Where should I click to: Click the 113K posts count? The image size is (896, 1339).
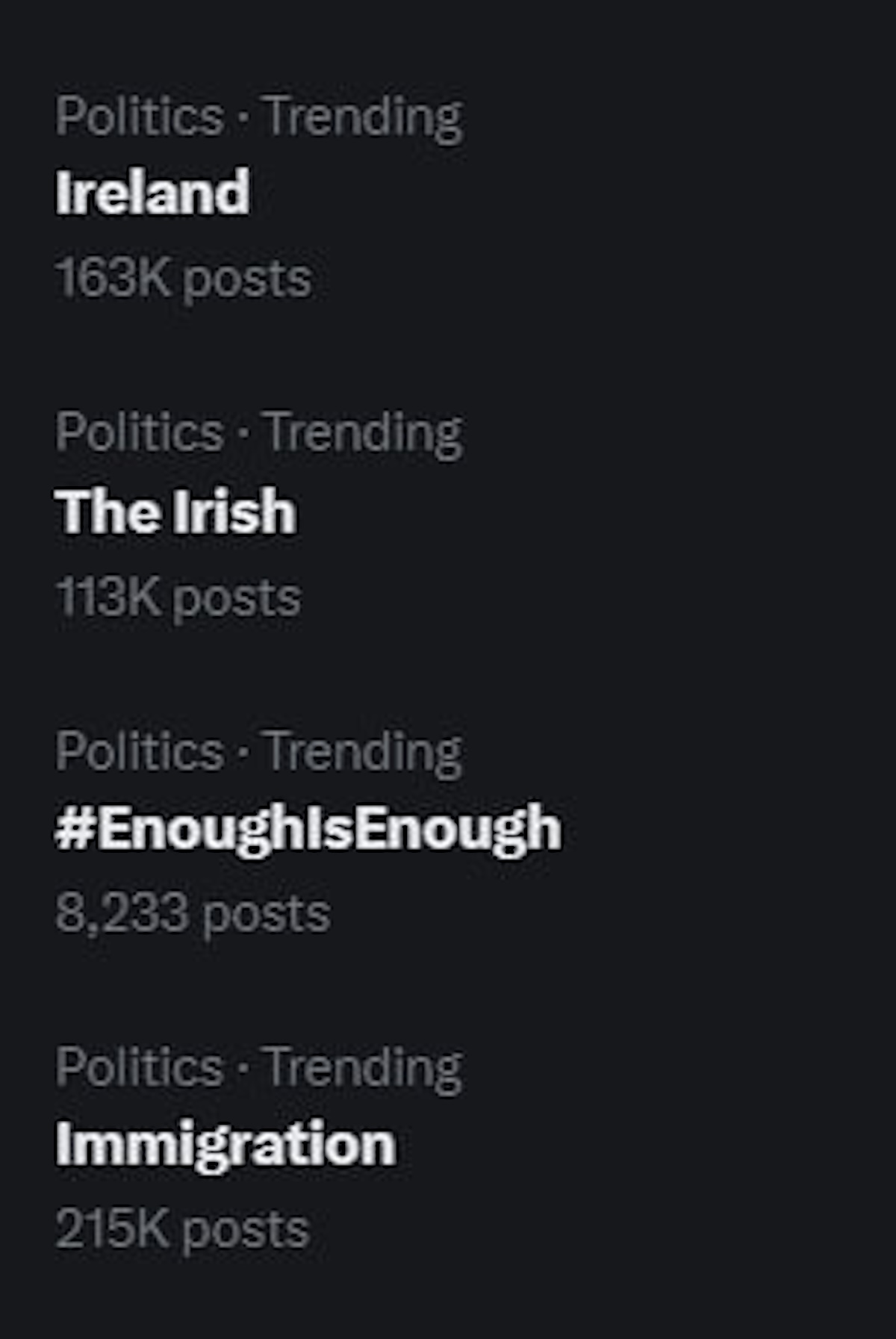178,598
